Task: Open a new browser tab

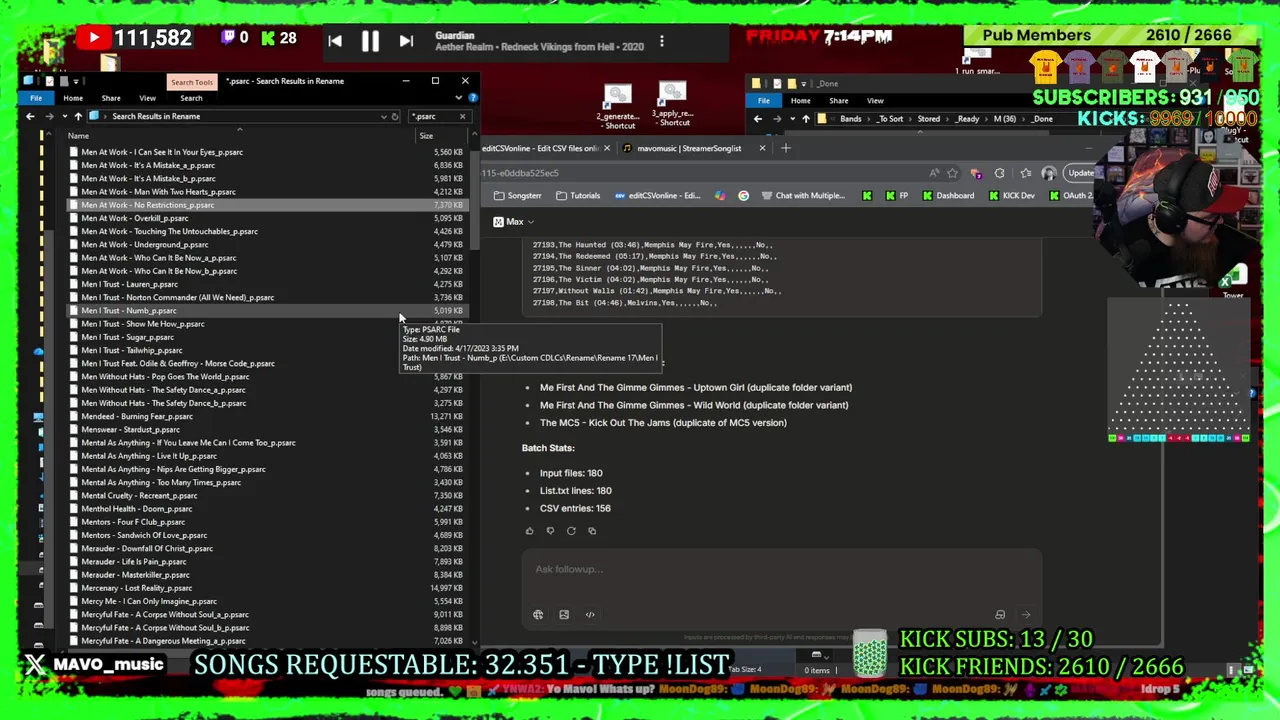Action: (x=786, y=148)
